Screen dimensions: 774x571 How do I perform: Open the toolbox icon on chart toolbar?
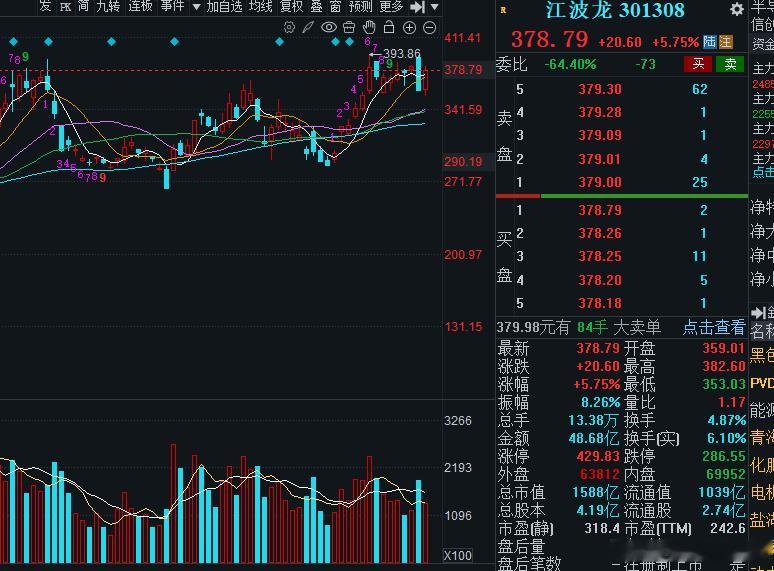click(x=349, y=28)
